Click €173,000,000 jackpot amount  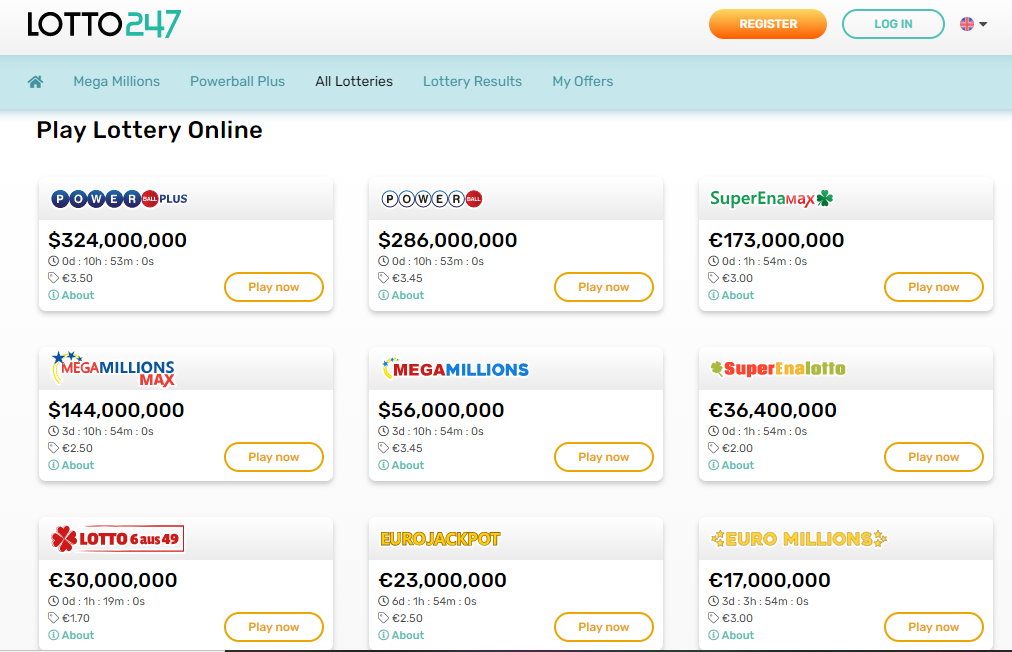tap(776, 240)
